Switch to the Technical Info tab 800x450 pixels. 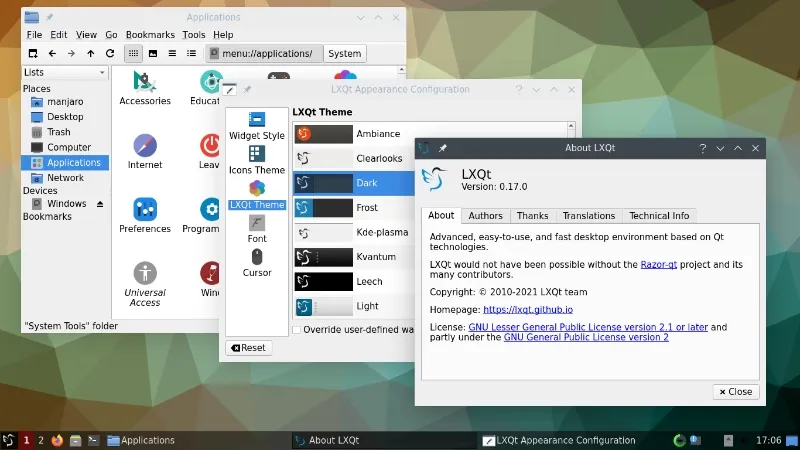click(x=659, y=216)
